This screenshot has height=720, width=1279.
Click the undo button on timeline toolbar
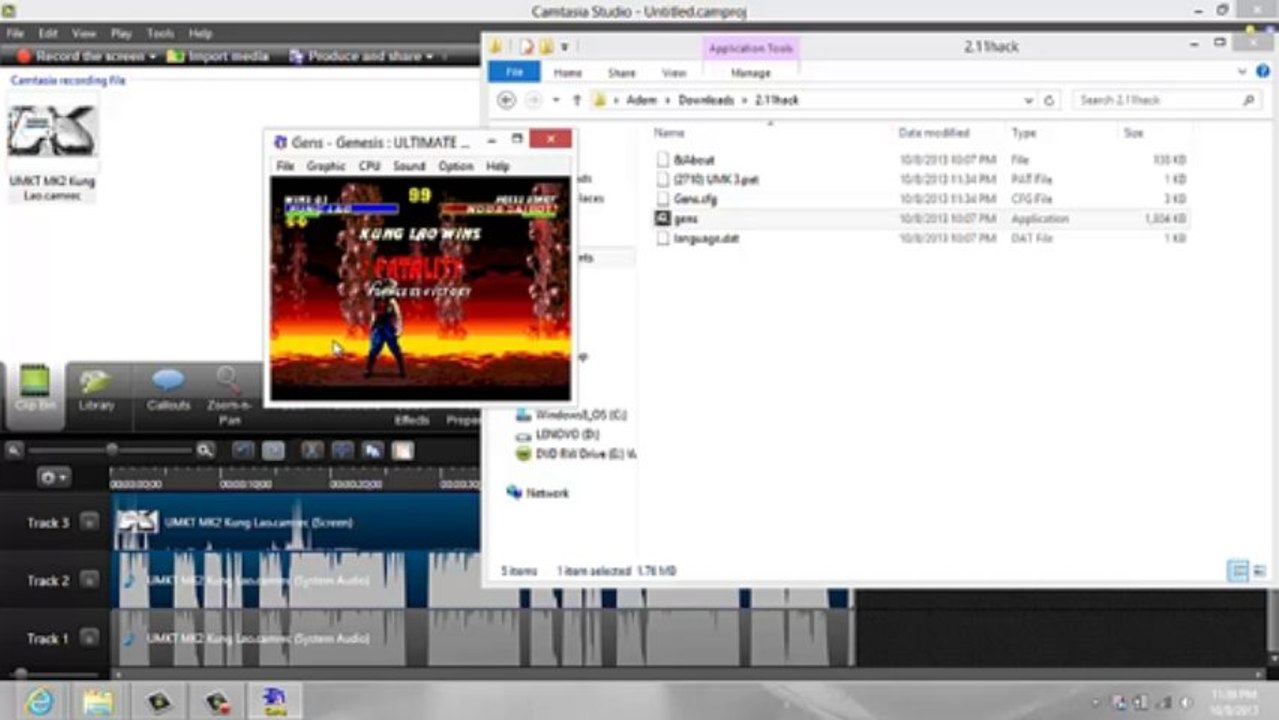[242, 451]
